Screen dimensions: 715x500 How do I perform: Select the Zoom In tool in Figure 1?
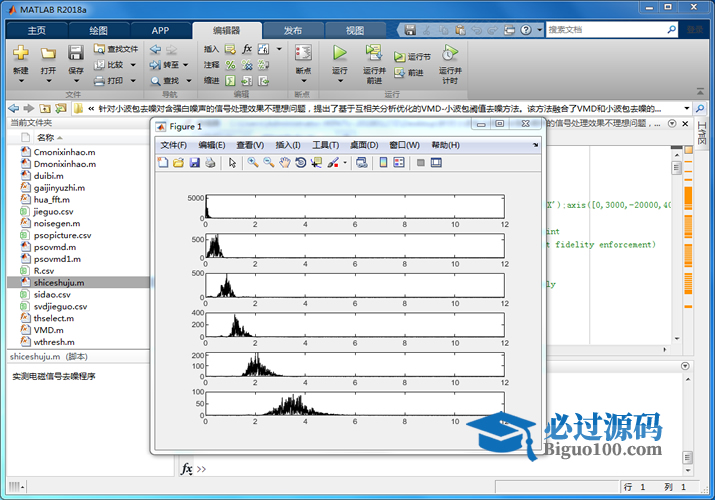point(253,163)
